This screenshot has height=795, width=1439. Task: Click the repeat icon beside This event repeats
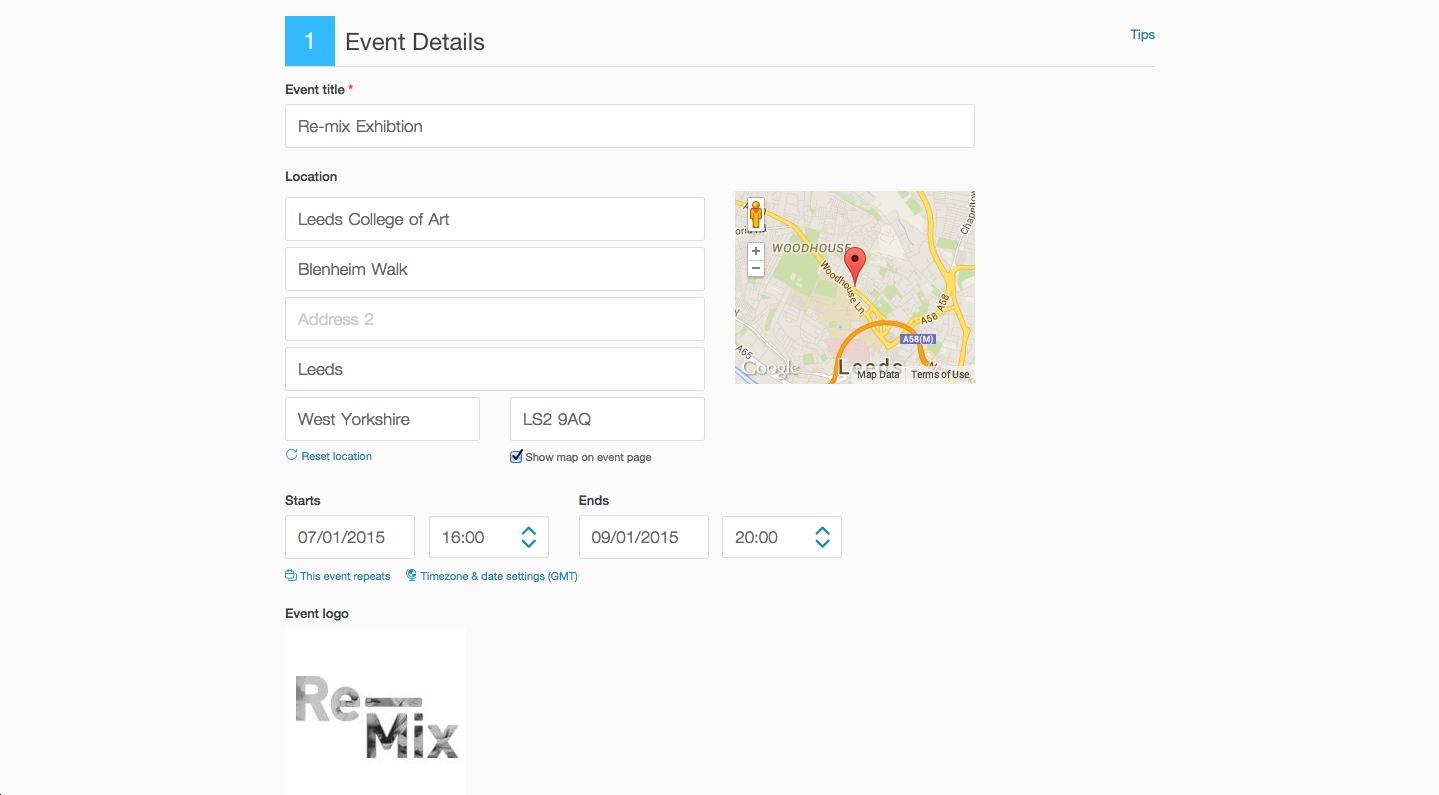point(291,575)
